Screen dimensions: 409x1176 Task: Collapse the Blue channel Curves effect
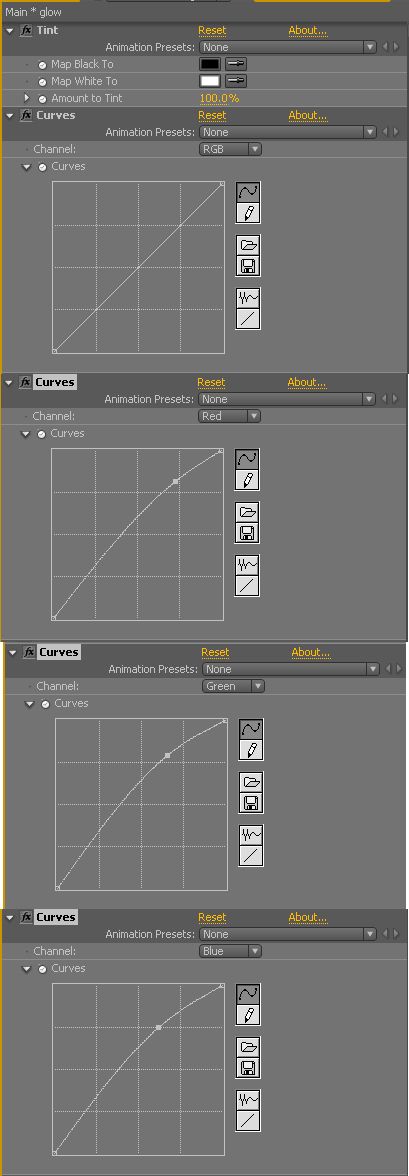click(x=9, y=917)
